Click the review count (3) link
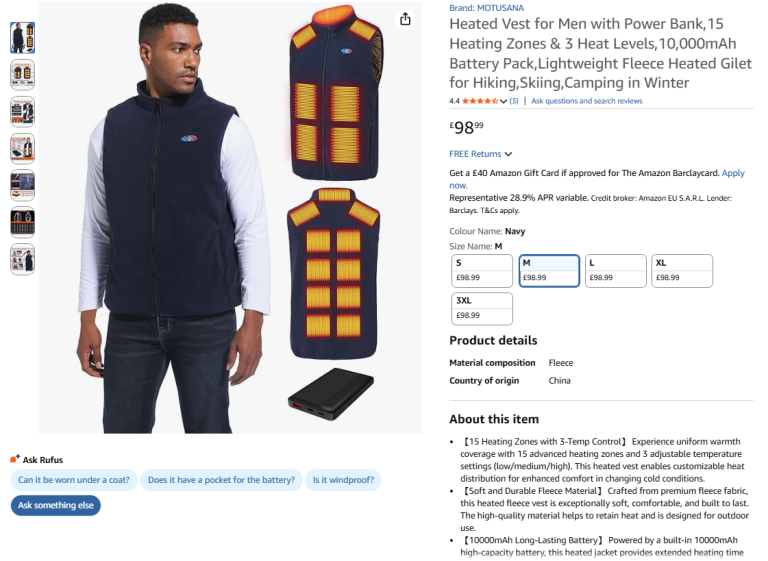 click(x=514, y=101)
